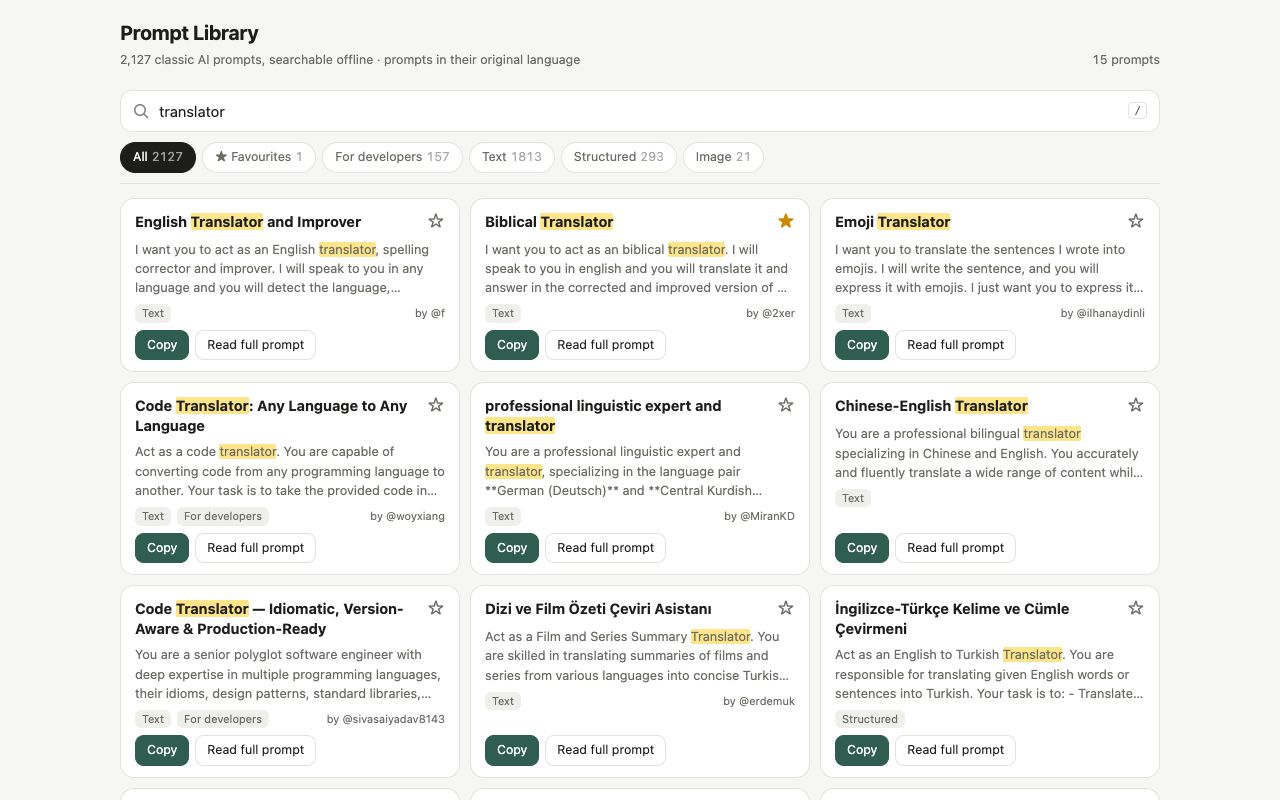Copy the Chinese-English Translator prompt
Viewport: 1280px width, 800px height.
click(862, 548)
